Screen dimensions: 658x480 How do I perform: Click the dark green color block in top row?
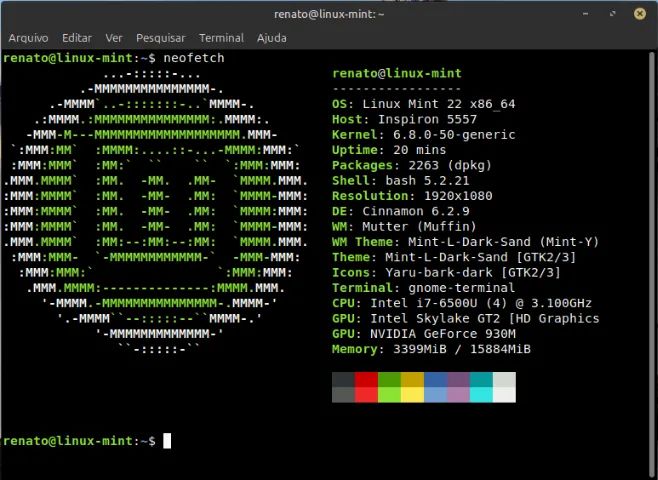(389, 379)
